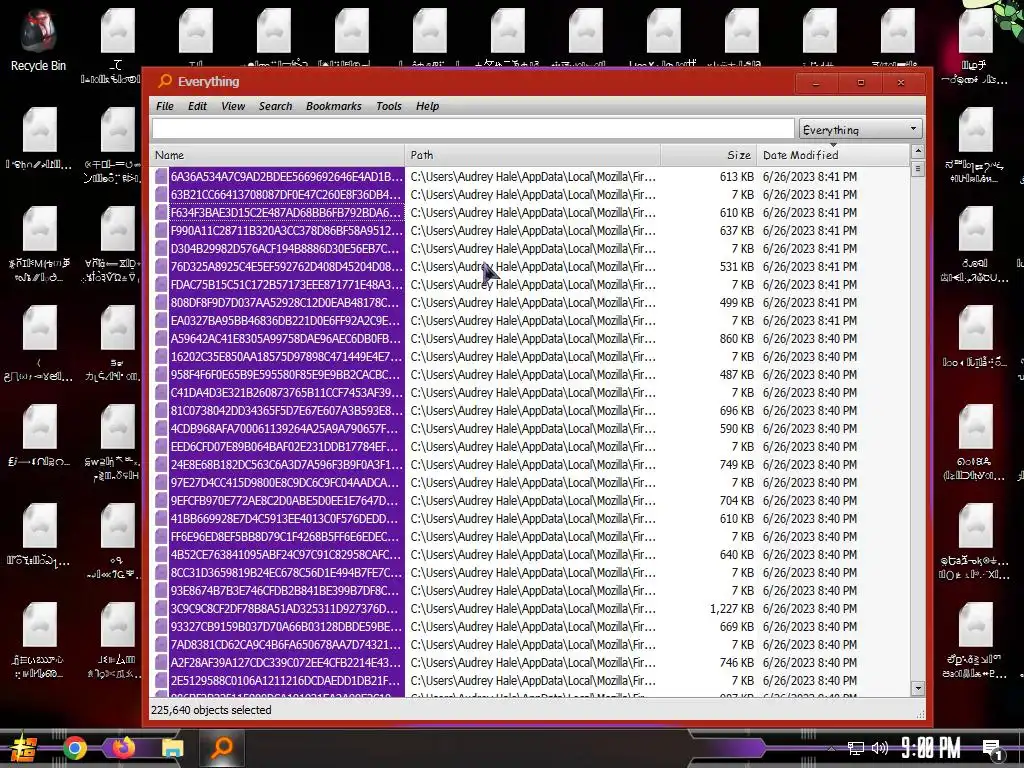This screenshot has height=768, width=1024.
Task: Open the notification center icon
Action: (x=993, y=750)
